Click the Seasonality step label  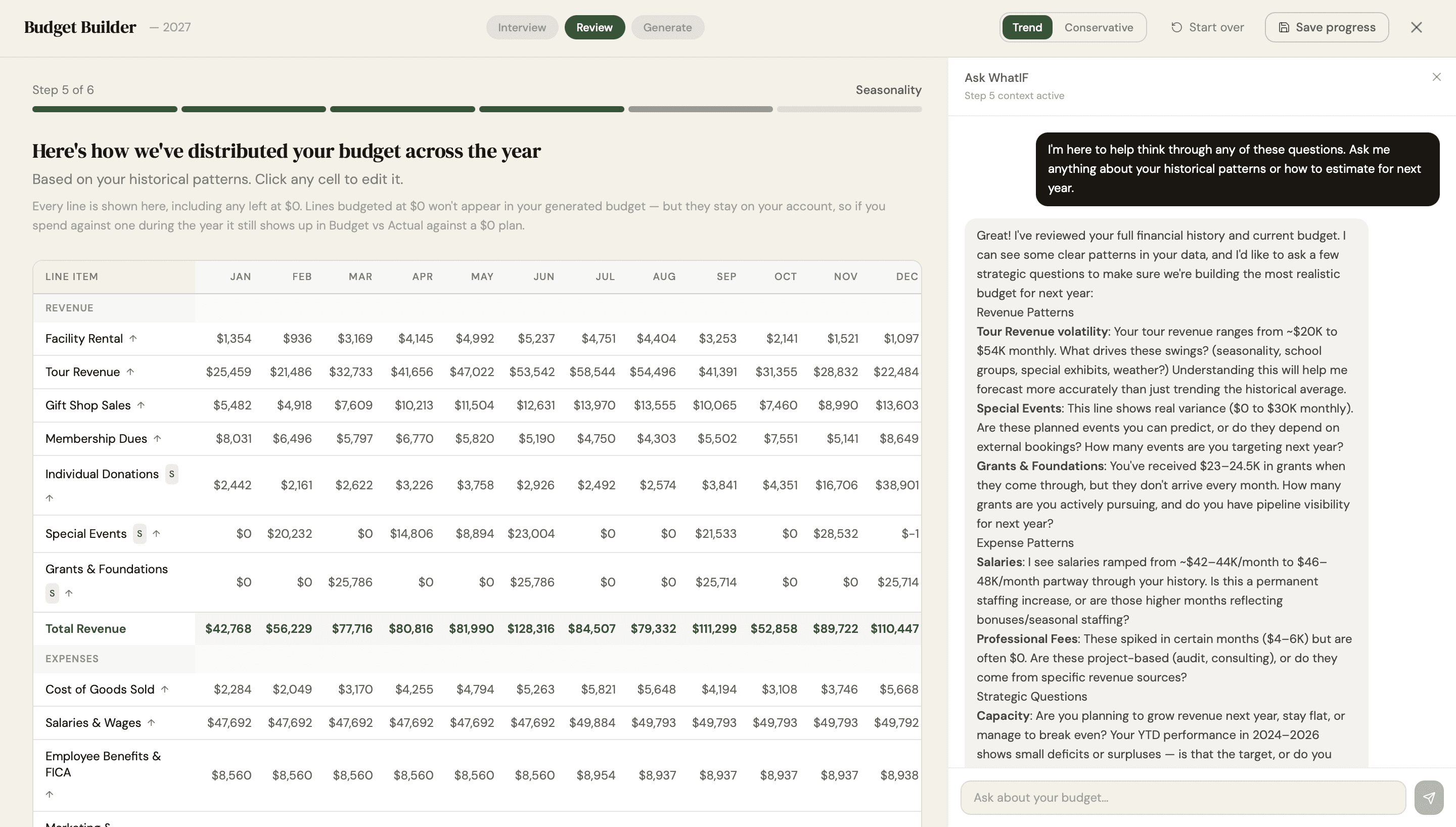point(888,90)
